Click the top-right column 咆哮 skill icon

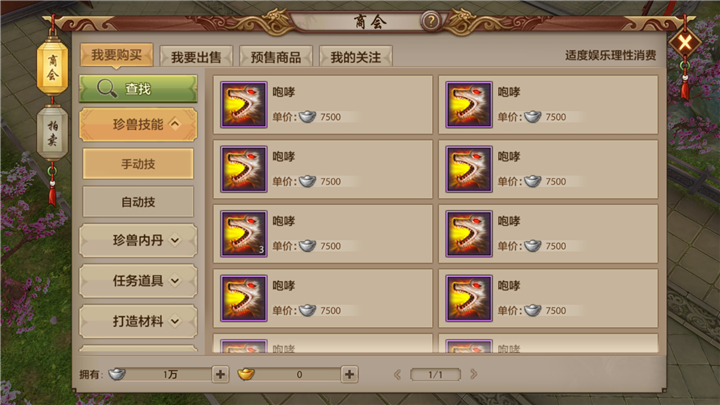(x=469, y=105)
